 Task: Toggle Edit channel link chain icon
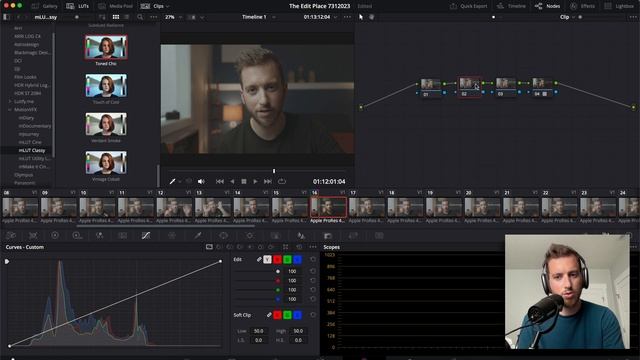click(259, 259)
